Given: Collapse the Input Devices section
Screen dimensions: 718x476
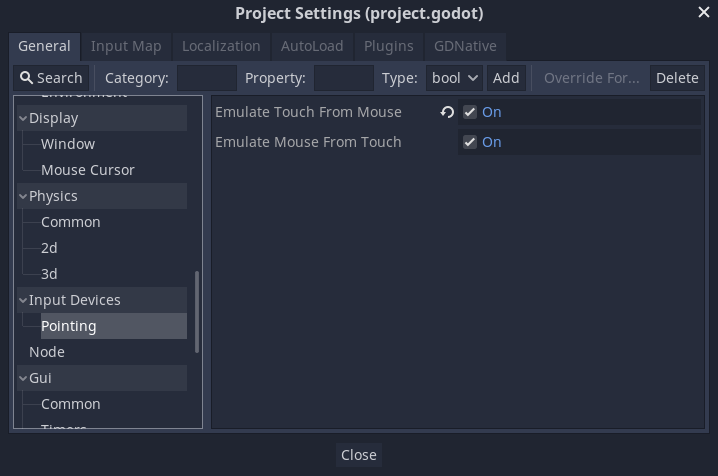Looking at the screenshot, I should (23, 300).
